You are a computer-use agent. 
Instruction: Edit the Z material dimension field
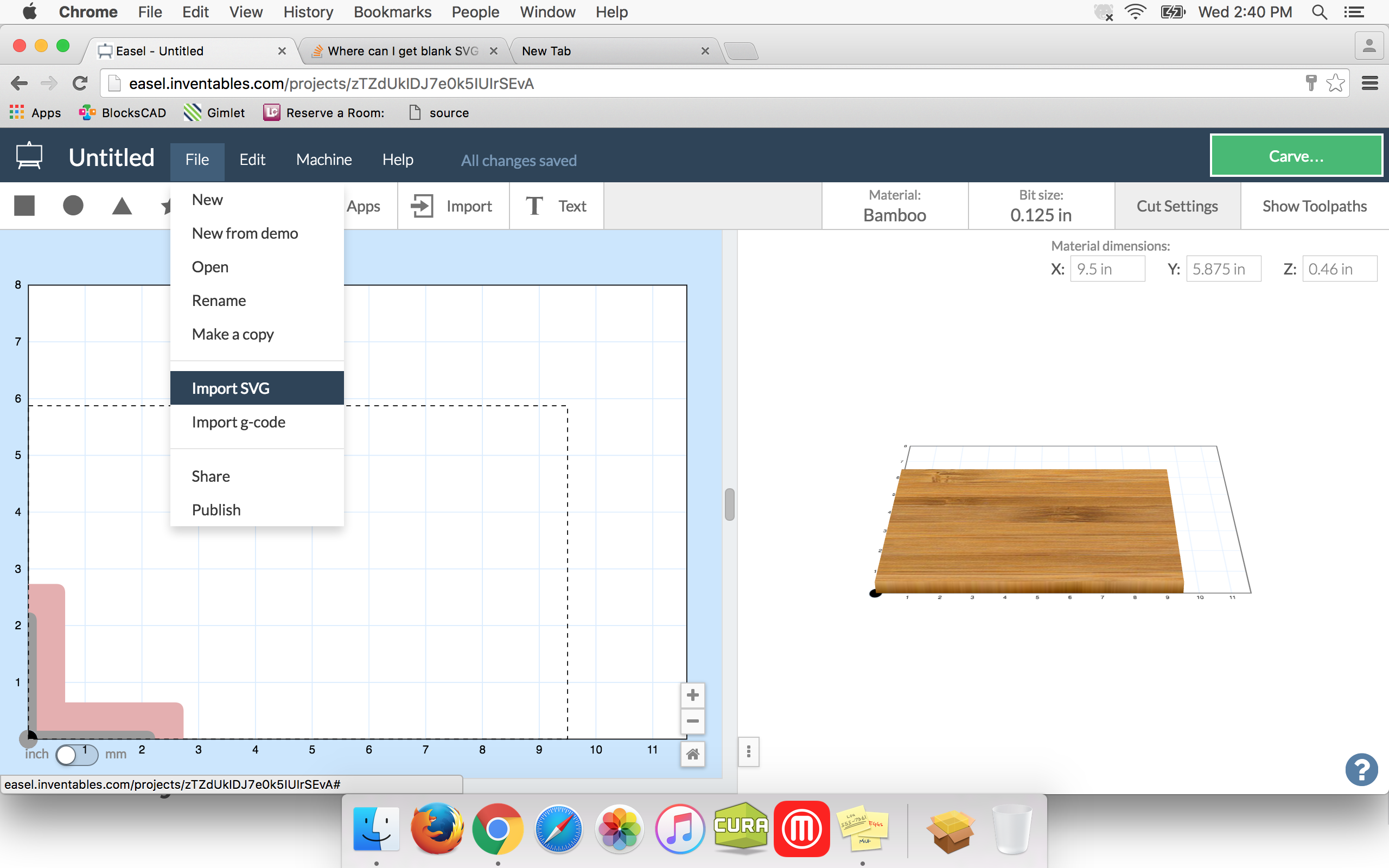click(x=1339, y=269)
